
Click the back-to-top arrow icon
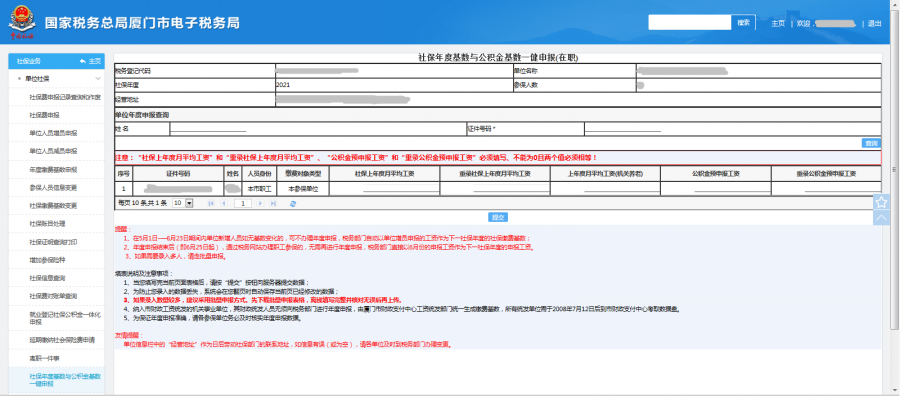(882, 218)
